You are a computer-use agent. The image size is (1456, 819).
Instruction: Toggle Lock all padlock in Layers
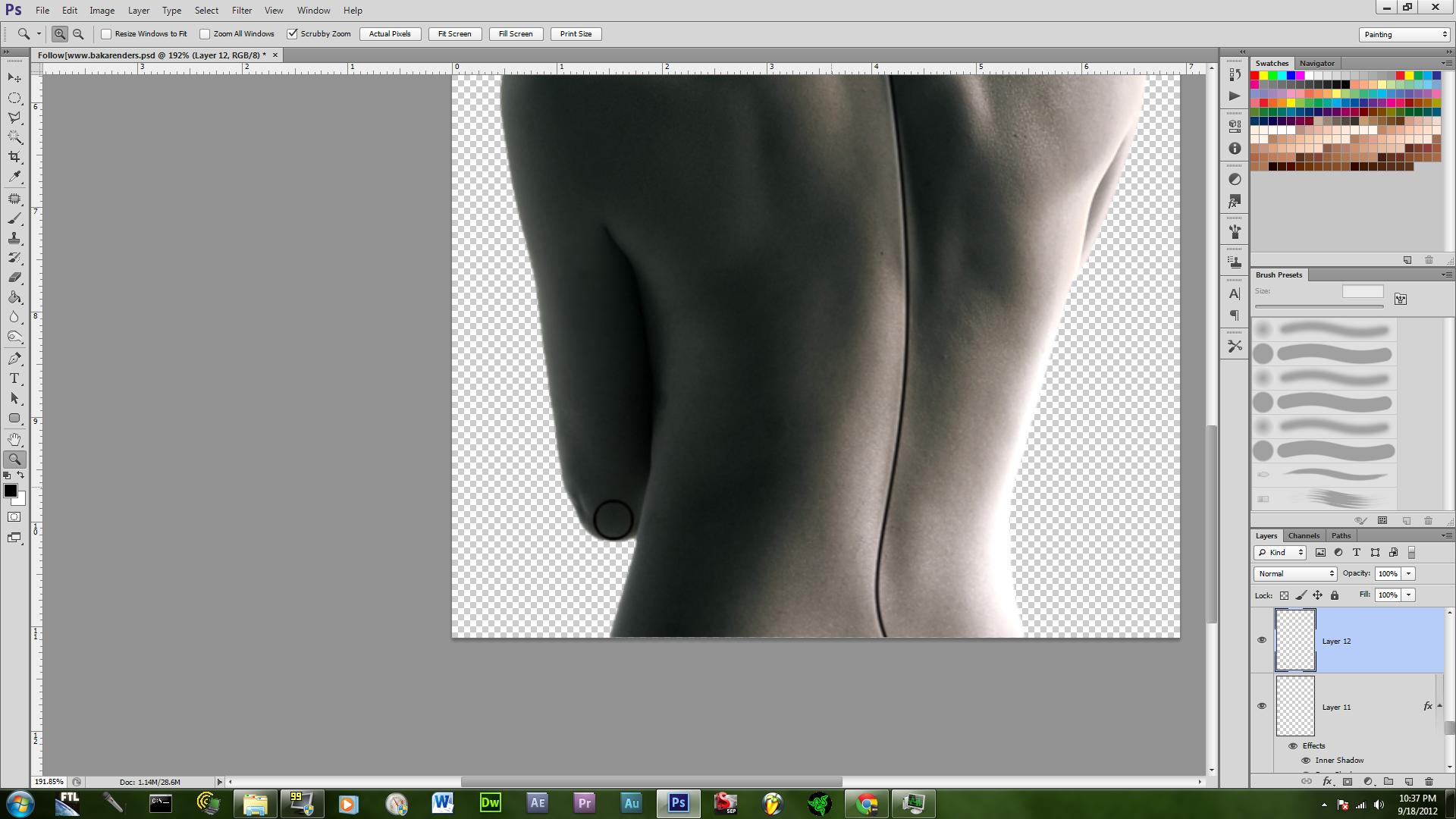(1335, 595)
